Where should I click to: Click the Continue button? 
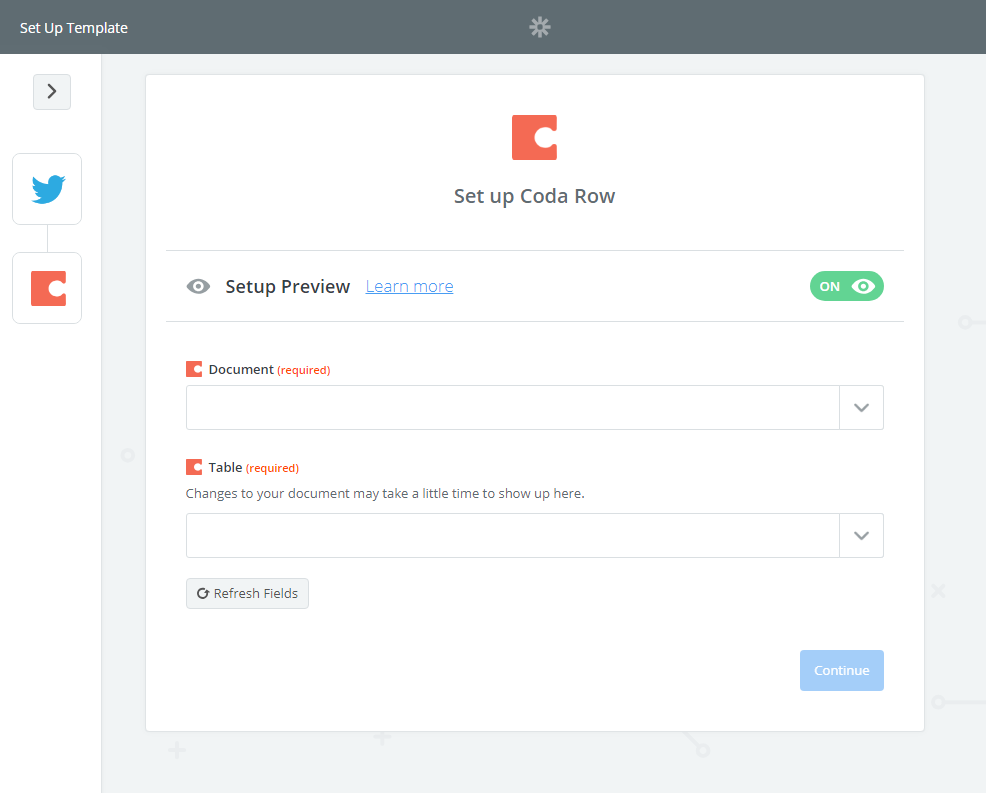click(x=841, y=671)
